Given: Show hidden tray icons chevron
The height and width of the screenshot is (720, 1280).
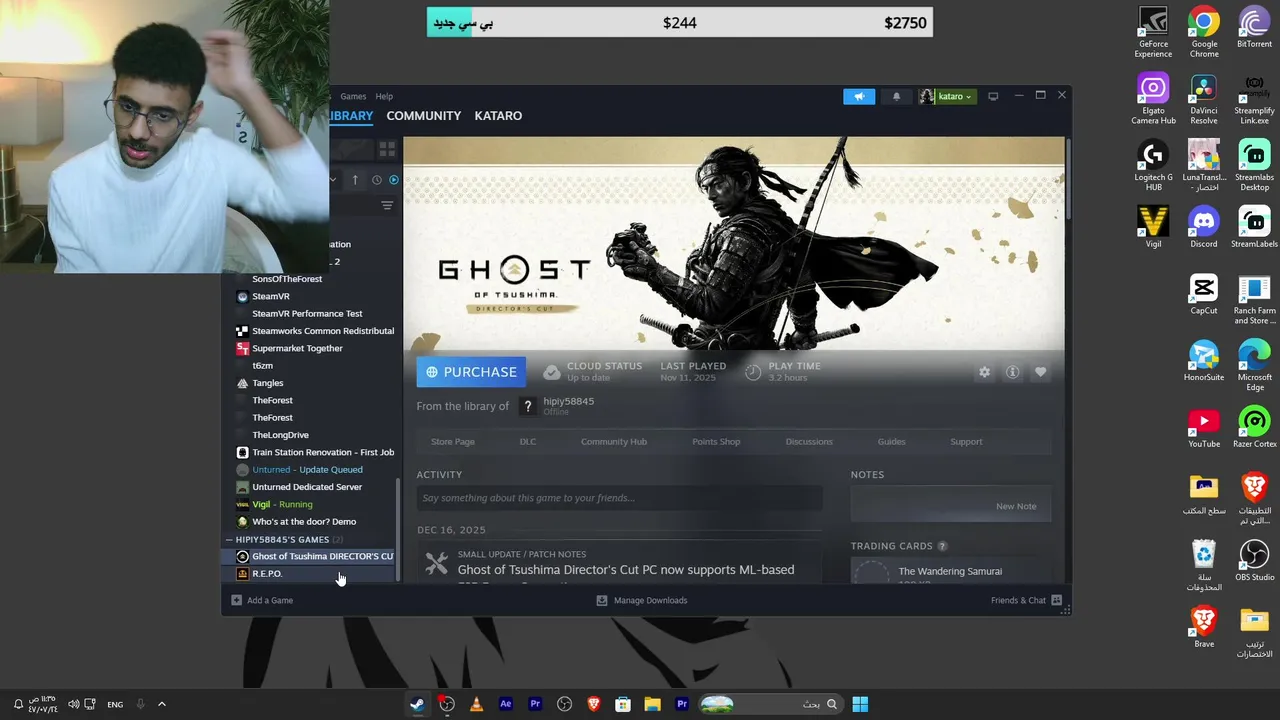Looking at the screenshot, I should (x=162, y=704).
